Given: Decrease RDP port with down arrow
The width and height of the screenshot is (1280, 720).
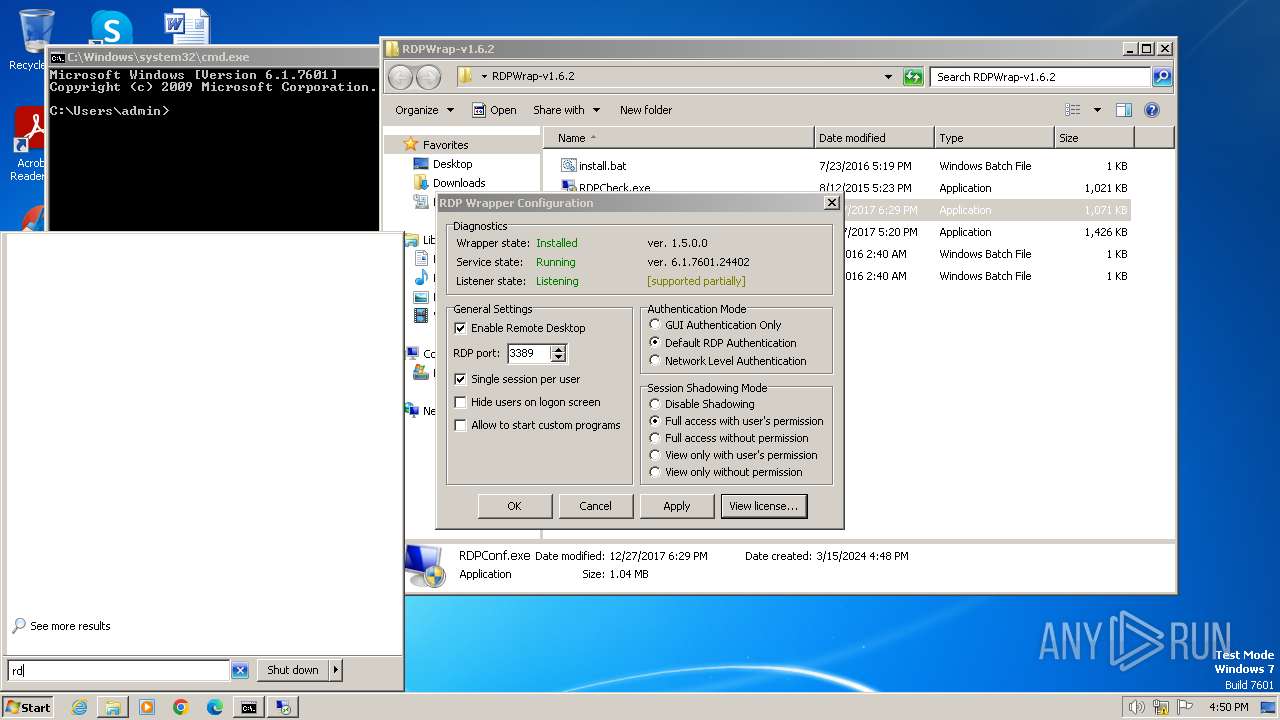Looking at the screenshot, I should pyautogui.click(x=558, y=357).
